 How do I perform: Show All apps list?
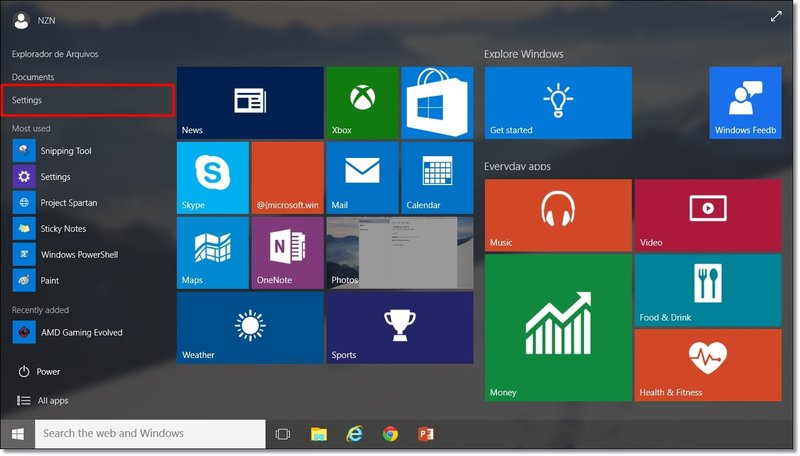pyautogui.click(x=42, y=400)
